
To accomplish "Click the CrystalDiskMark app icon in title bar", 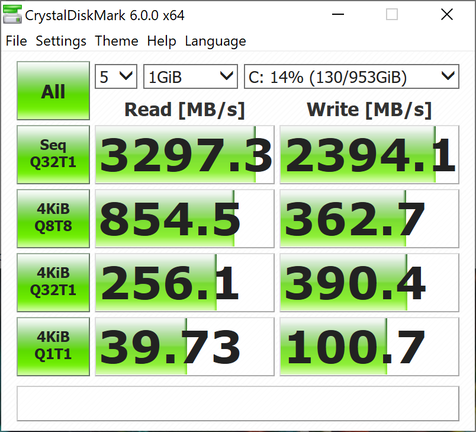I will point(12,15).
